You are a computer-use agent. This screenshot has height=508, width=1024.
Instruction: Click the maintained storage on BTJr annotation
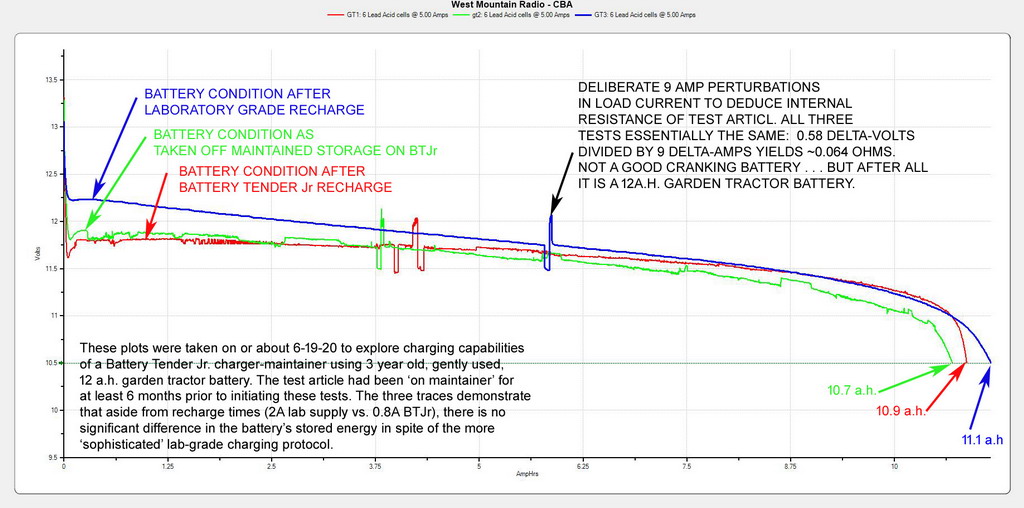(295, 141)
